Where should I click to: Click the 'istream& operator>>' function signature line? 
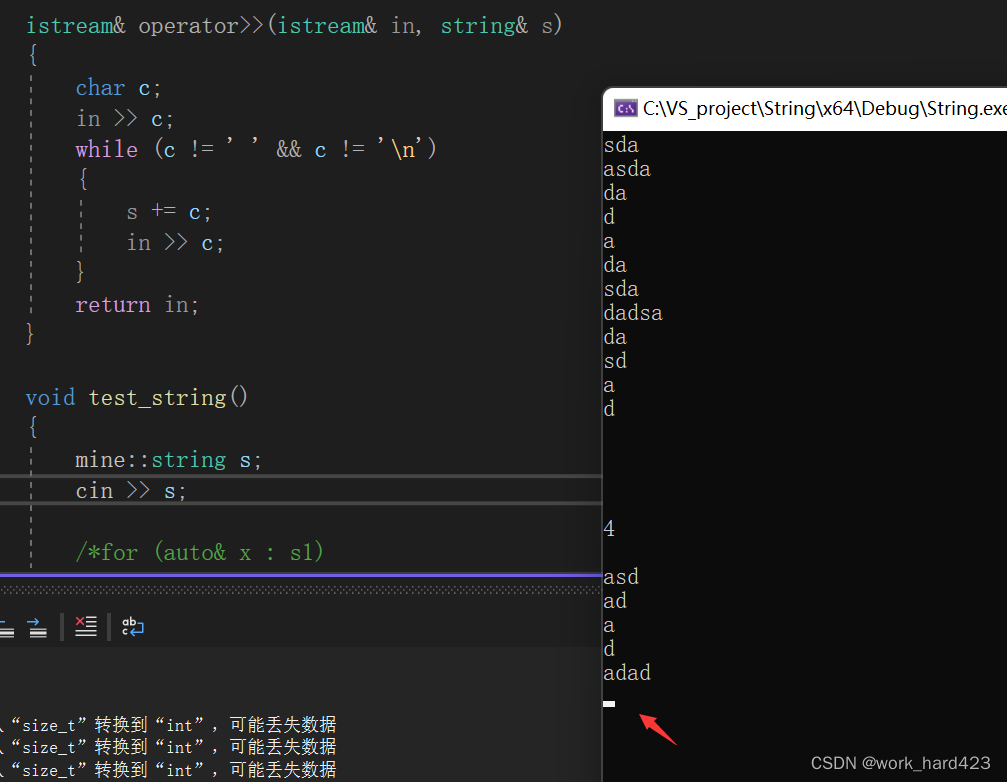point(294,26)
